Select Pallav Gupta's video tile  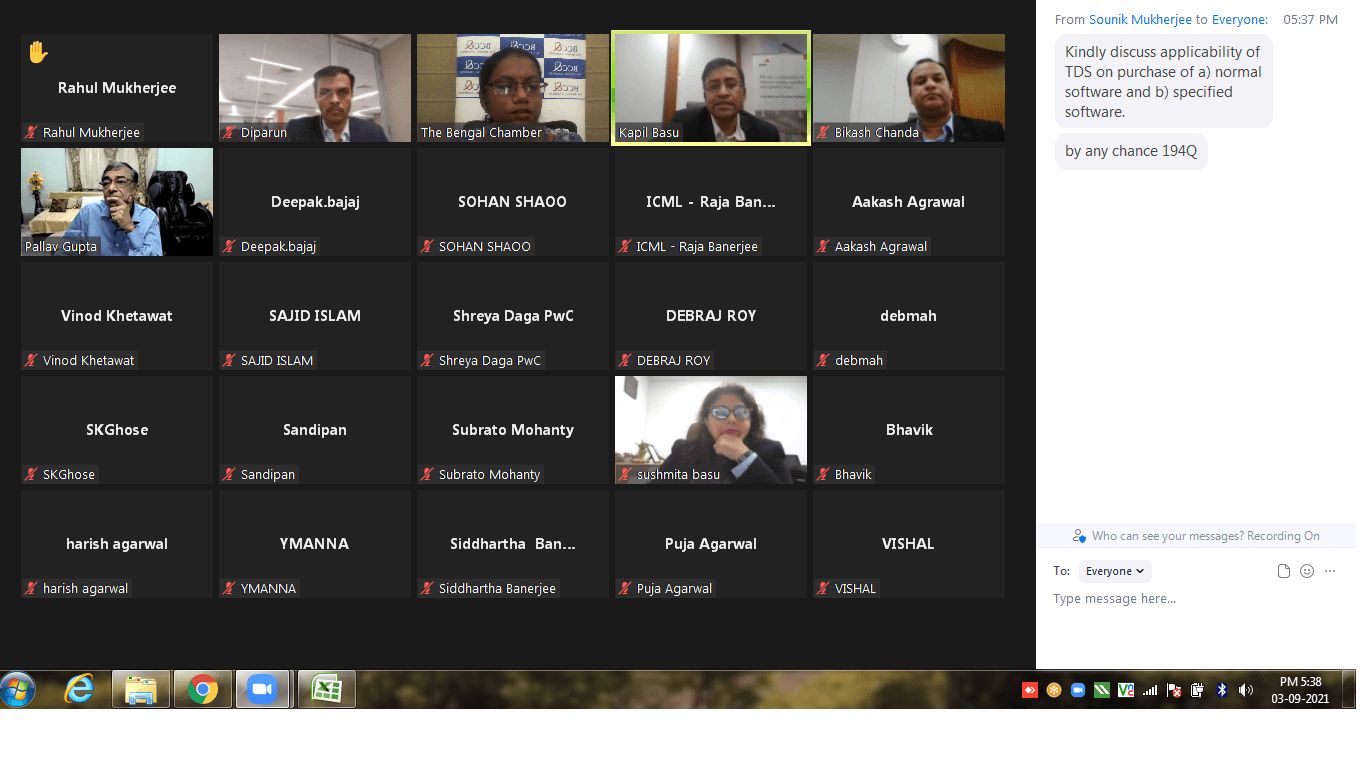[x=117, y=202]
